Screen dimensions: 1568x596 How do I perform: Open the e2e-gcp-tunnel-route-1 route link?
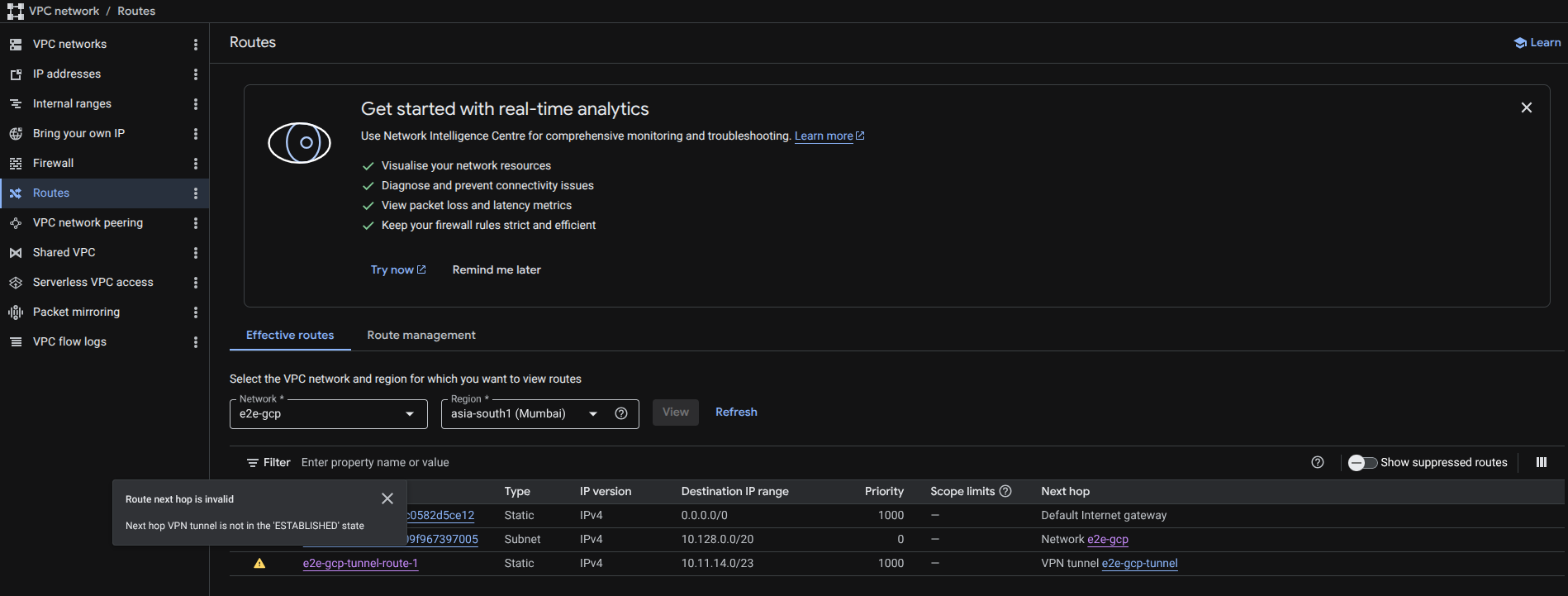[x=360, y=564]
